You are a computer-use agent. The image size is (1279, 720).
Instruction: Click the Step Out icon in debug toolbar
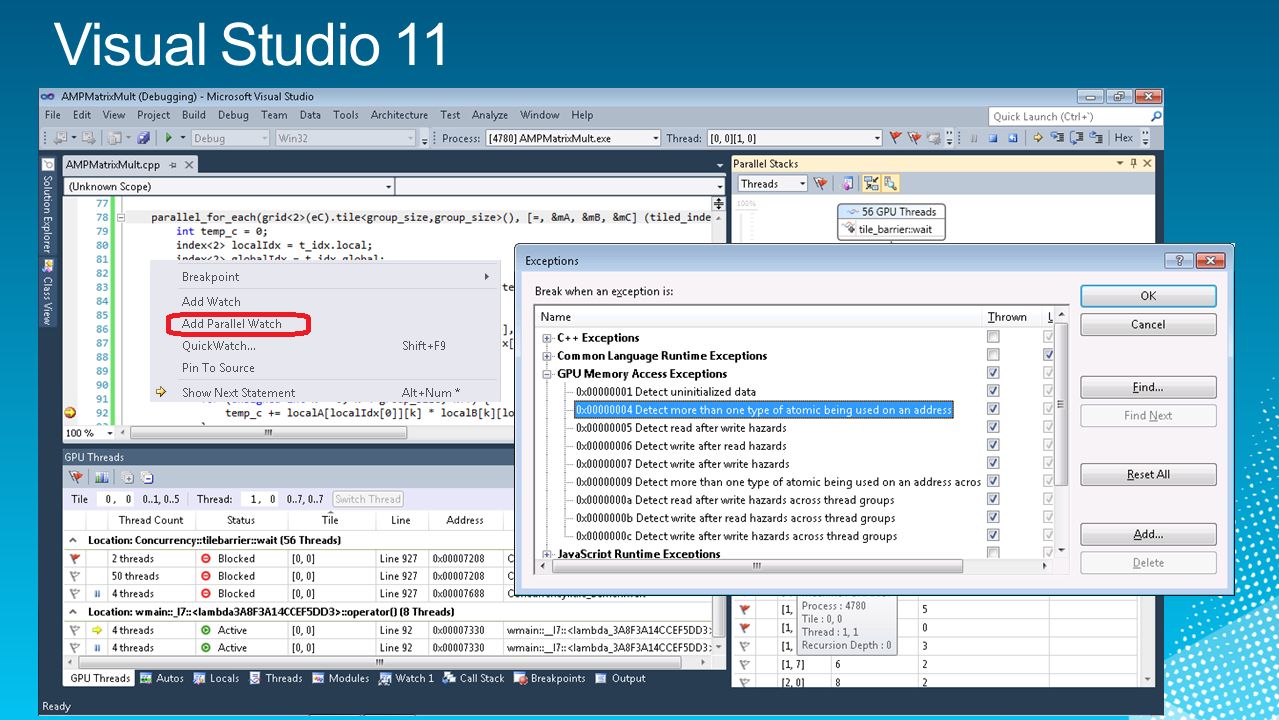[x=1096, y=138]
